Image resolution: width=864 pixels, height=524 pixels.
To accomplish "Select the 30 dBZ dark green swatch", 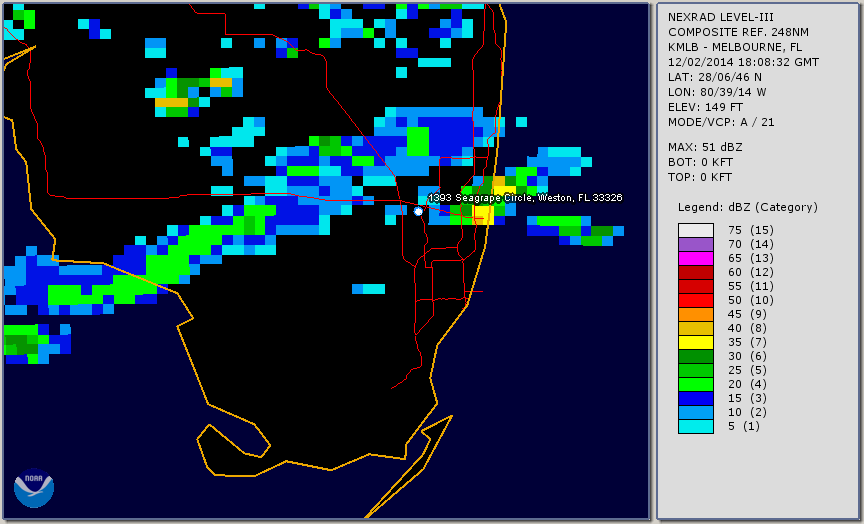I will click(x=696, y=356).
